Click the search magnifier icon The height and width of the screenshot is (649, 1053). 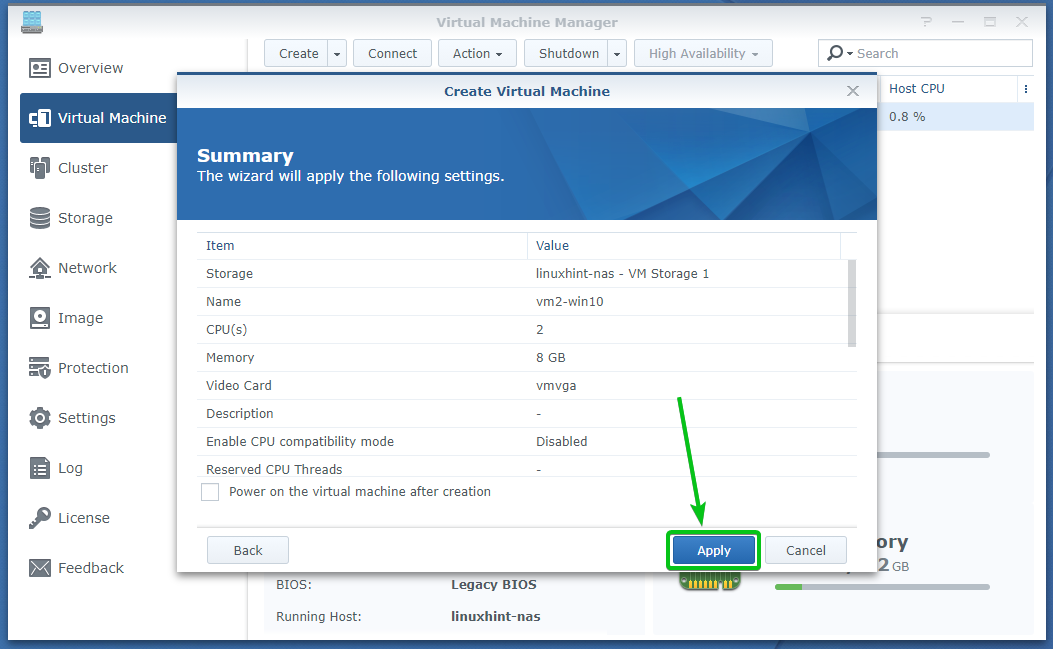pos(835,53)
